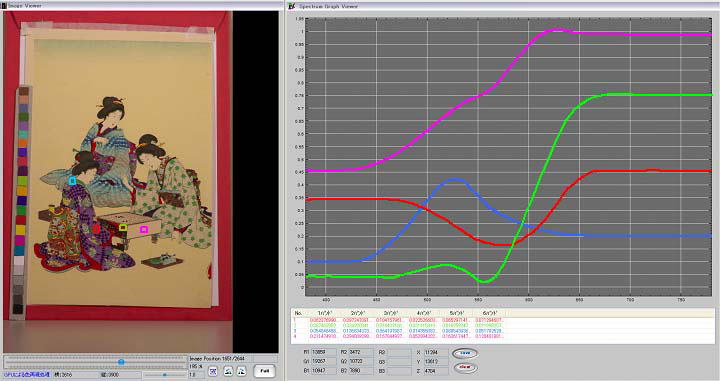The width and height of the screenshot is (720, 381).
Task: Click the first band column header in the table
Action: click(x=325, y=313)
